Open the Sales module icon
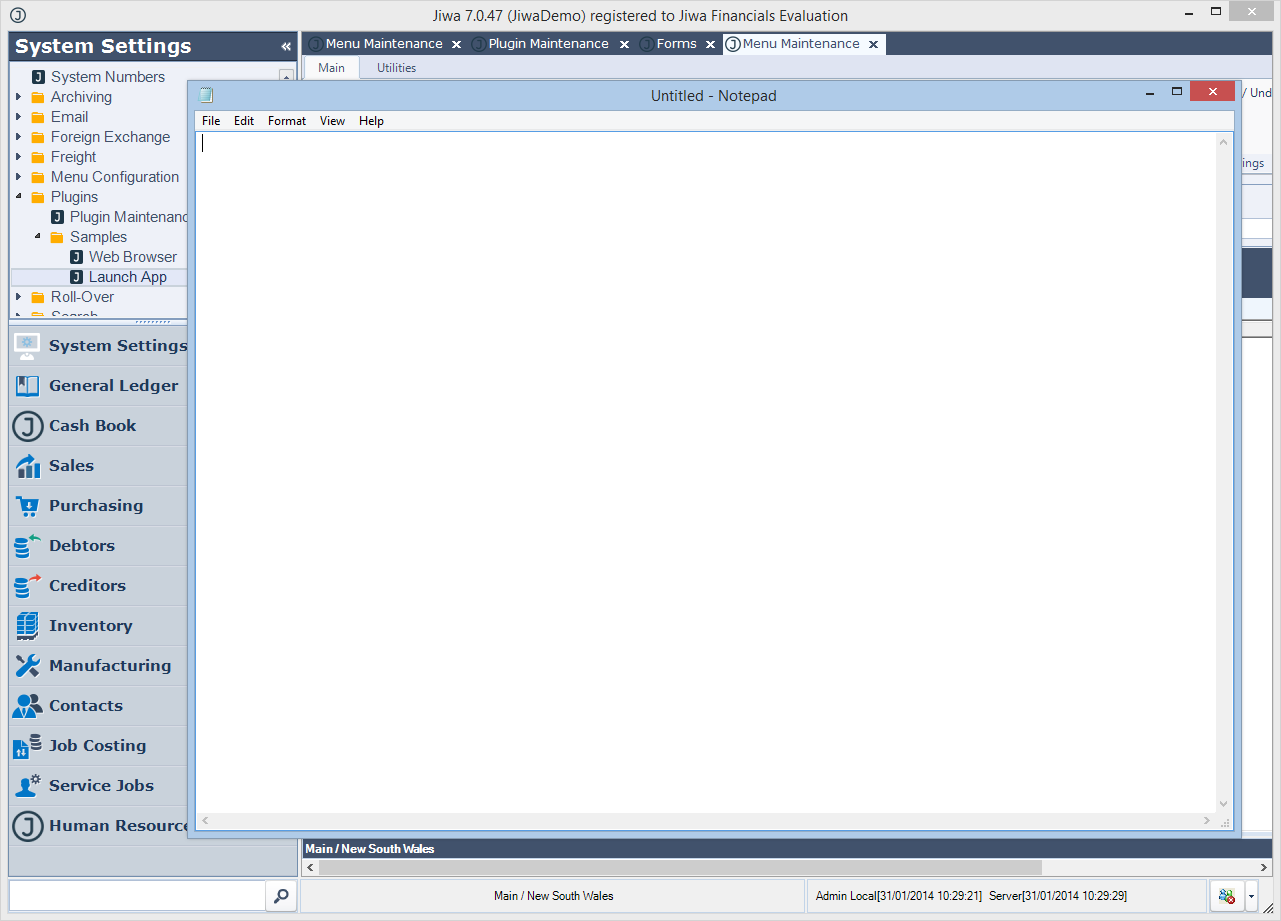 click(x=27, y=466)
